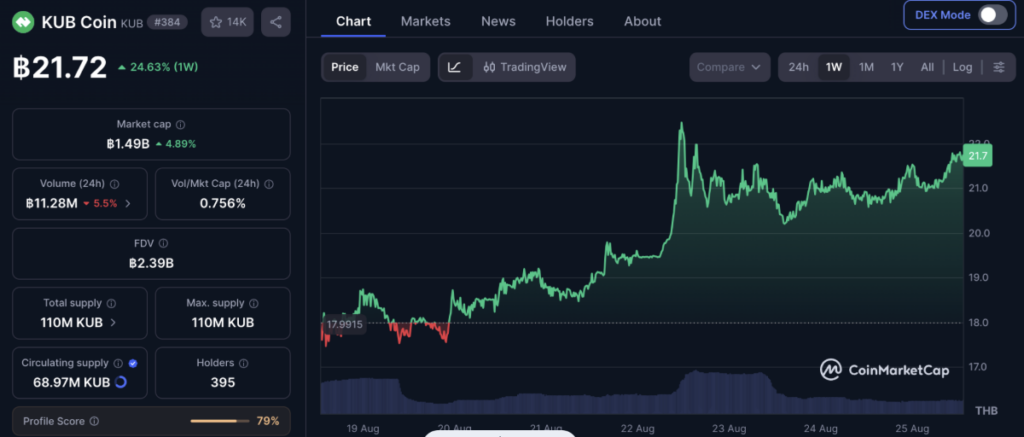Click the #384 rank badge
Screen dimensions: 1024x437
[167, 22]
